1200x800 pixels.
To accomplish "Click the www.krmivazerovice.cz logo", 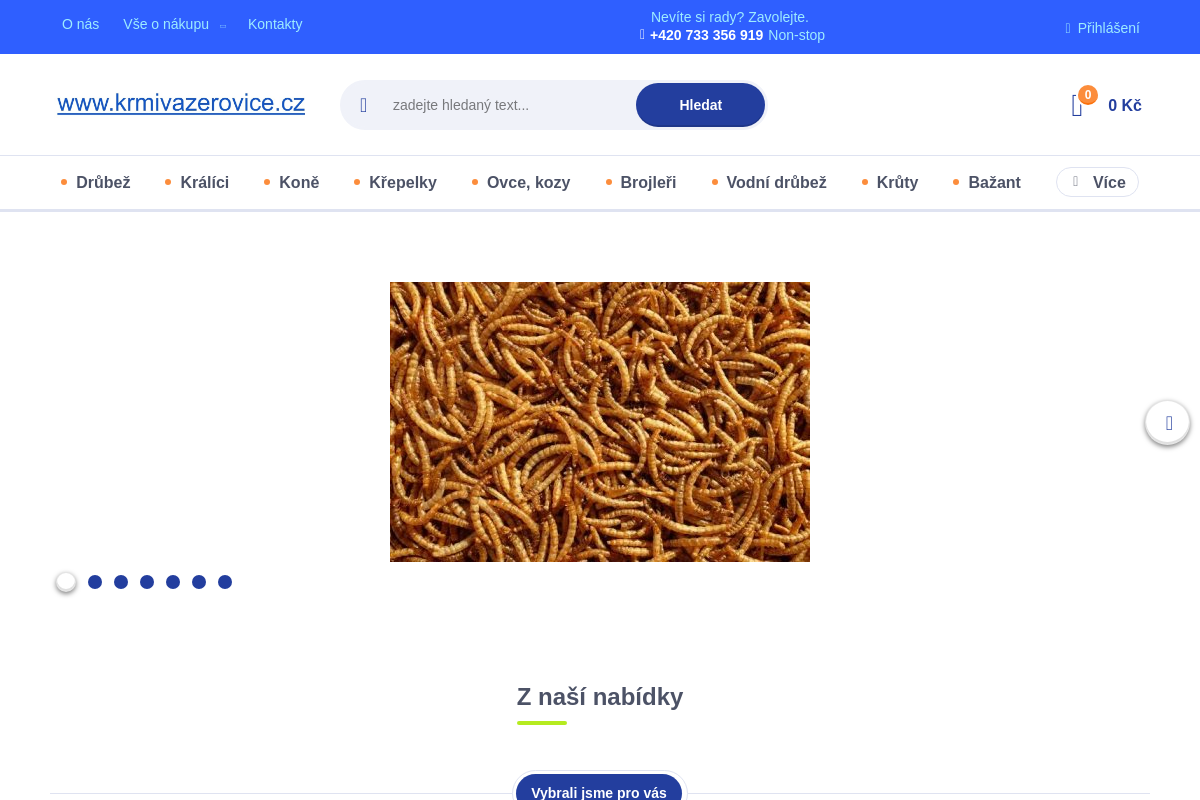I will click(181, 103).
